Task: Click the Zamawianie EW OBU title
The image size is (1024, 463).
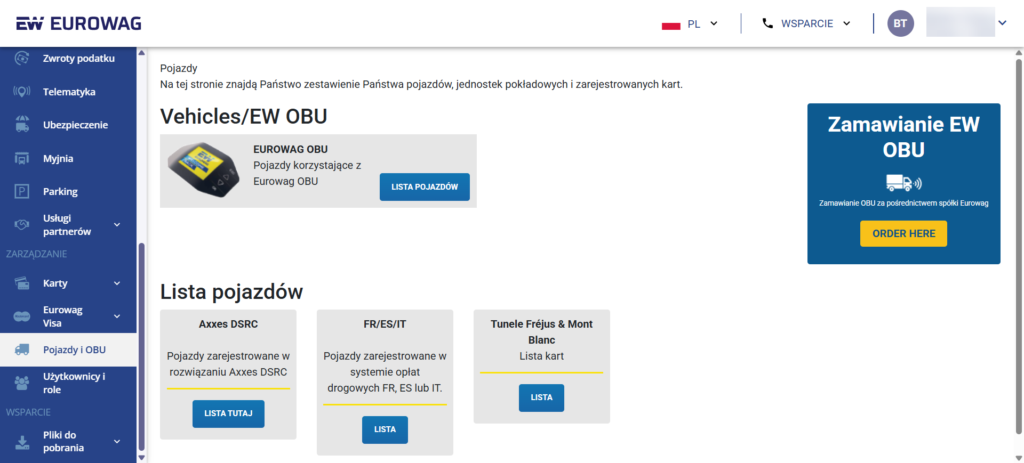Action: 903,136
